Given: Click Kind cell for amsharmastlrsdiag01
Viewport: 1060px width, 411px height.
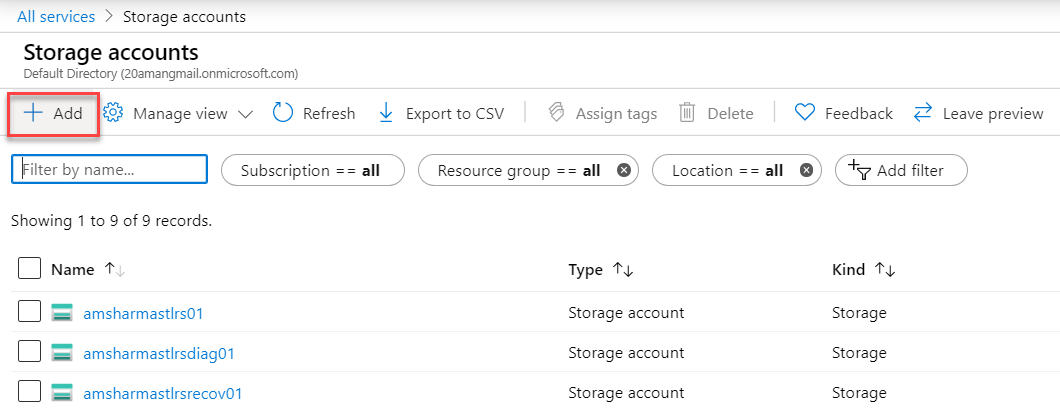Looking at the screenshot, I should point(859,353).
